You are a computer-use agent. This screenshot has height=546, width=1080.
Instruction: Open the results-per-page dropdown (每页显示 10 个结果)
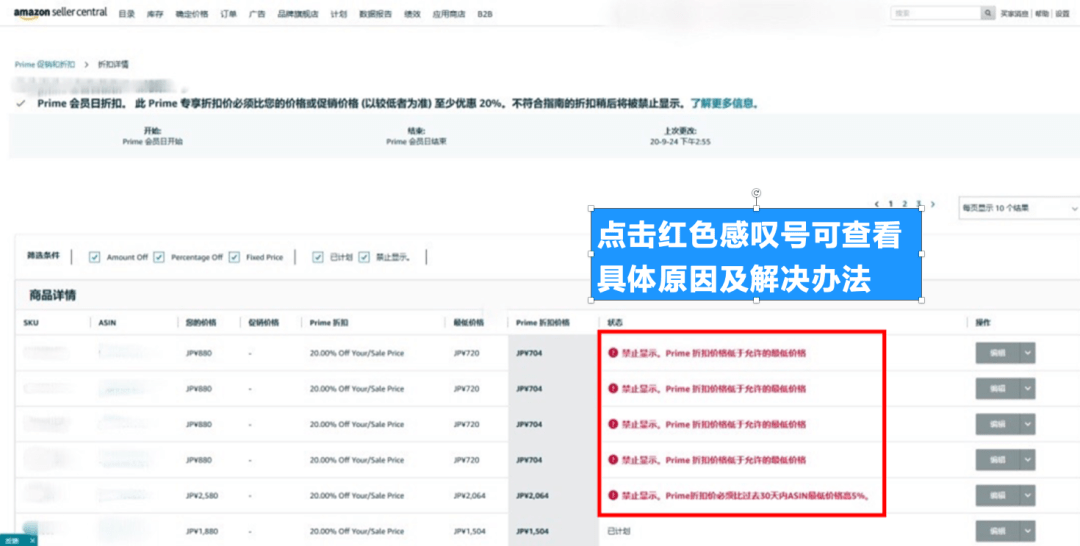tap(1019, 208)
